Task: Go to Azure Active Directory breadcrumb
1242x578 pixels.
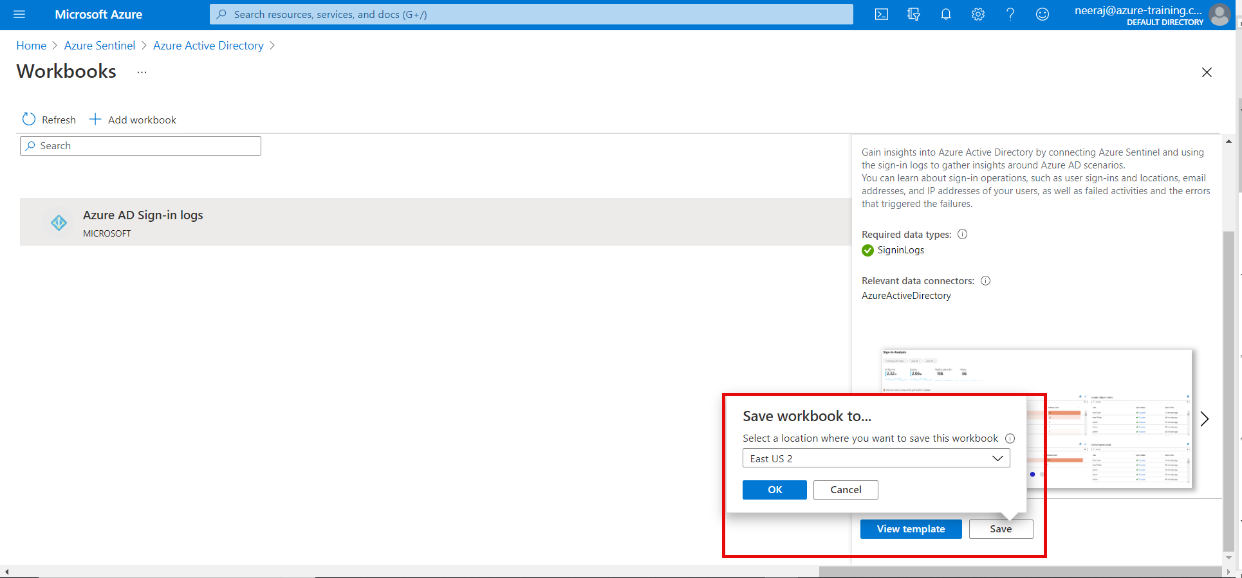Action: pos(208,46)
